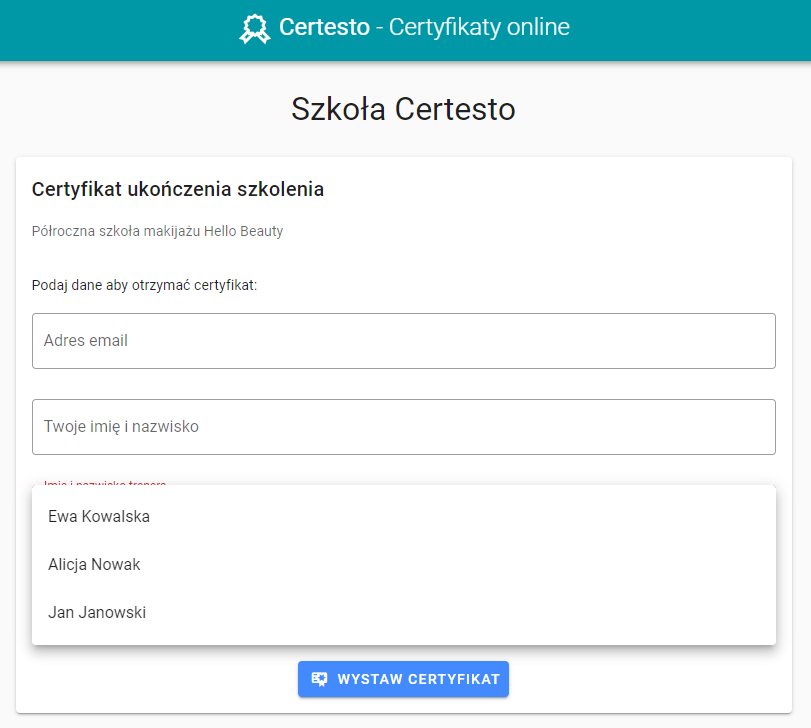This screenshot has height=728, width=811.
Task: Pick Jan Janowski as the trainer
Action: coord(403,612)
